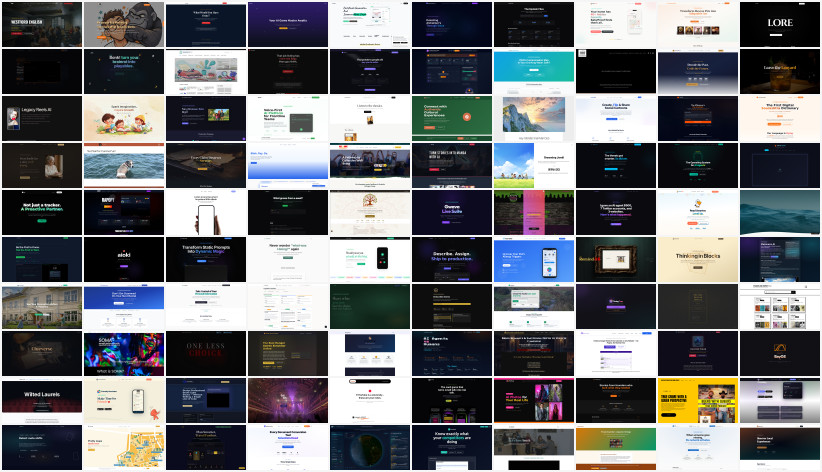Select the Queue Live Suite thumbnail

[x=452, y=212]
